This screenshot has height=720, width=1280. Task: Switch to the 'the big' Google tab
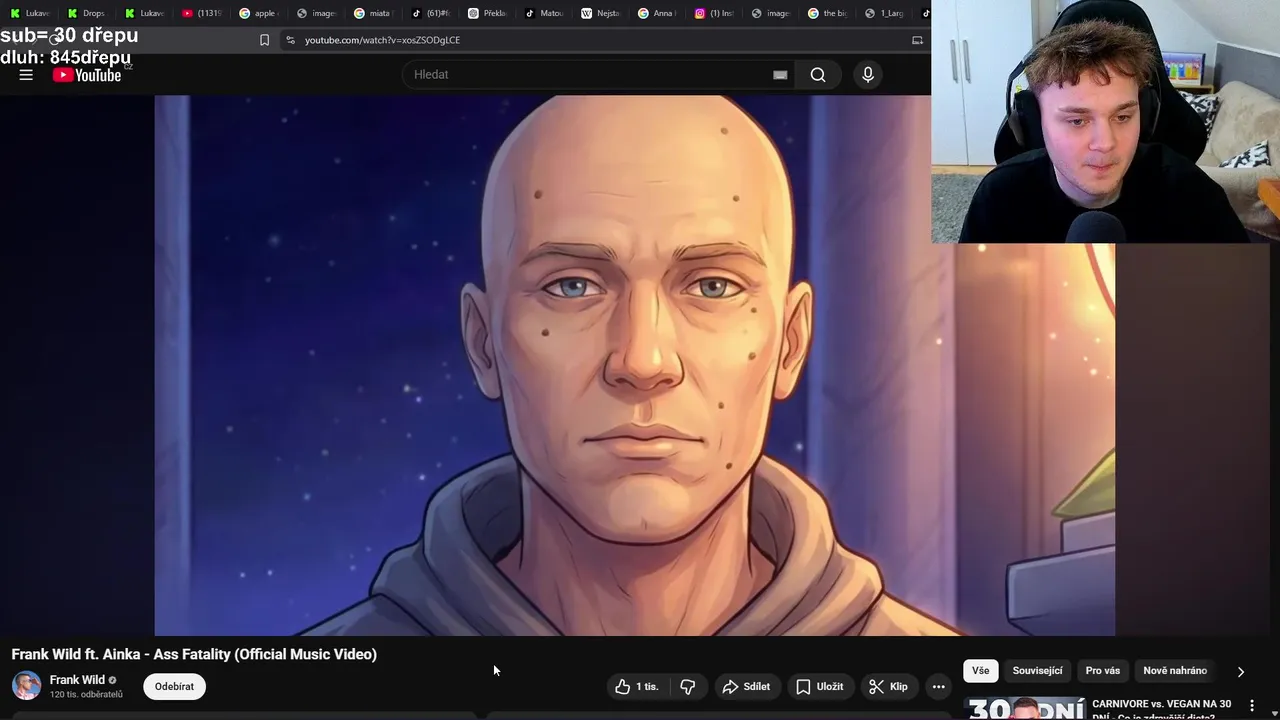[828, 13]
